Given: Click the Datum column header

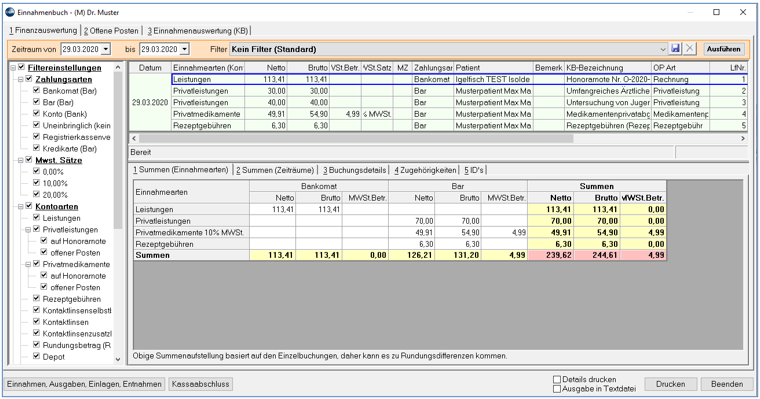Looking at the screenshot, I should point(150,68).
